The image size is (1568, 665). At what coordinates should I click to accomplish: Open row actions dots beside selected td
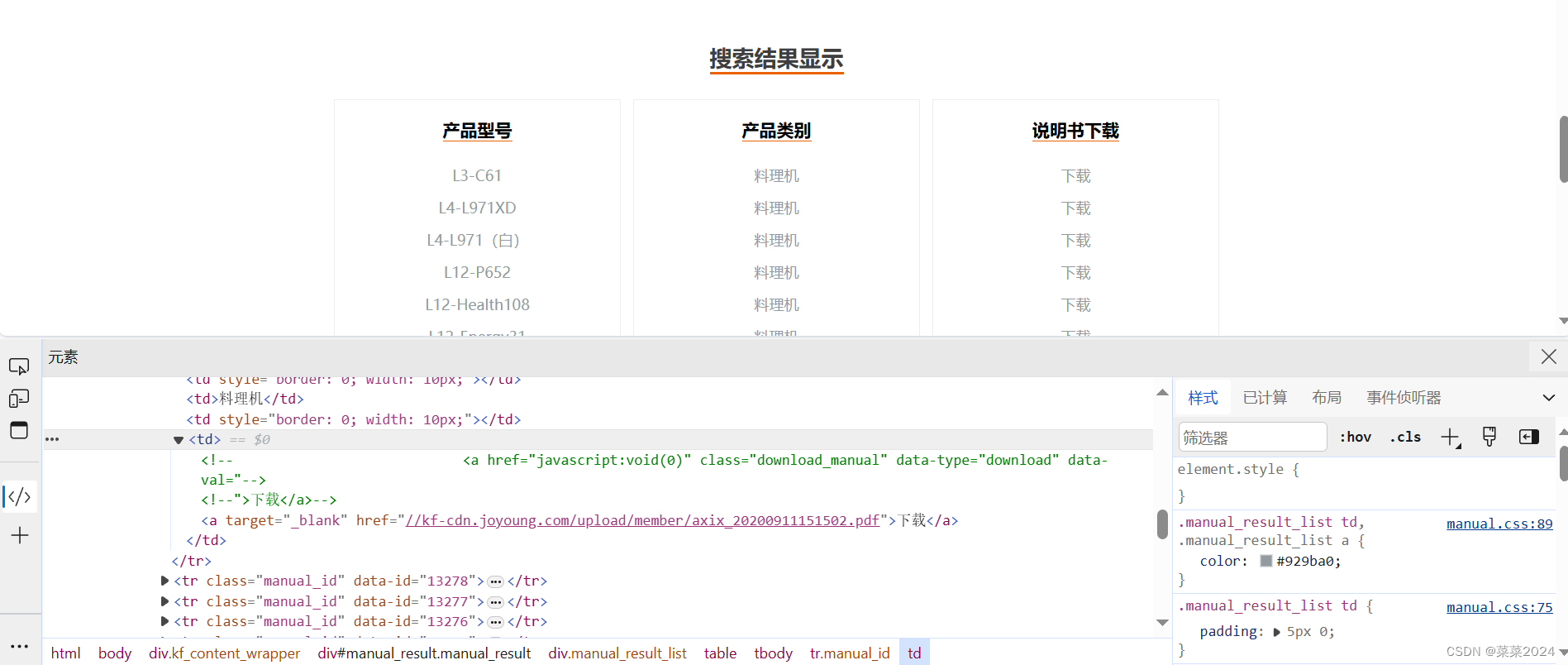pos(52,439)
